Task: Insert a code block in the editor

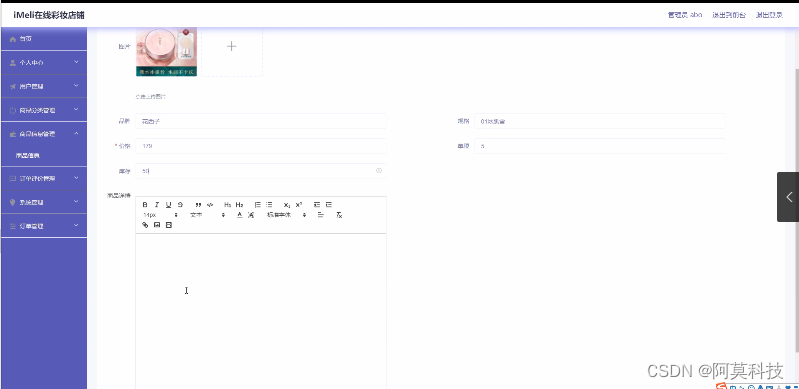Action: [210, 204]
